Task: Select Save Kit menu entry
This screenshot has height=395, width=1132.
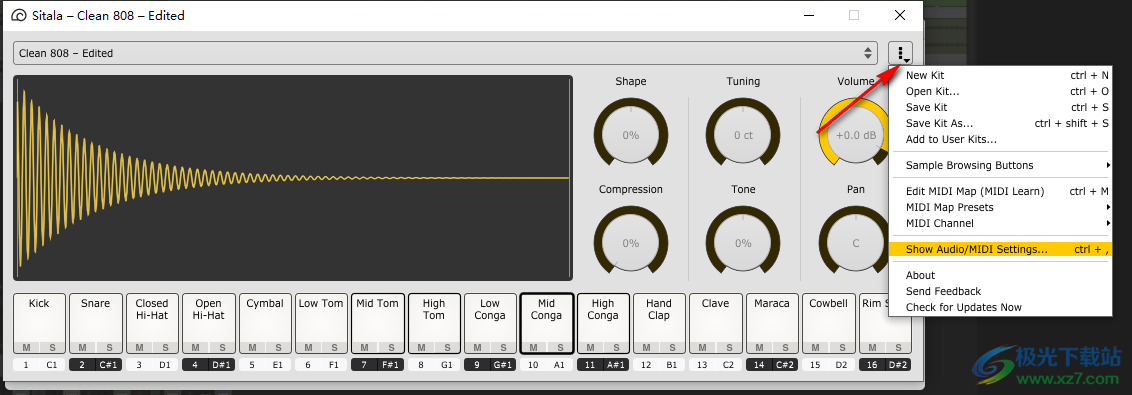Action: point(1001,107)
